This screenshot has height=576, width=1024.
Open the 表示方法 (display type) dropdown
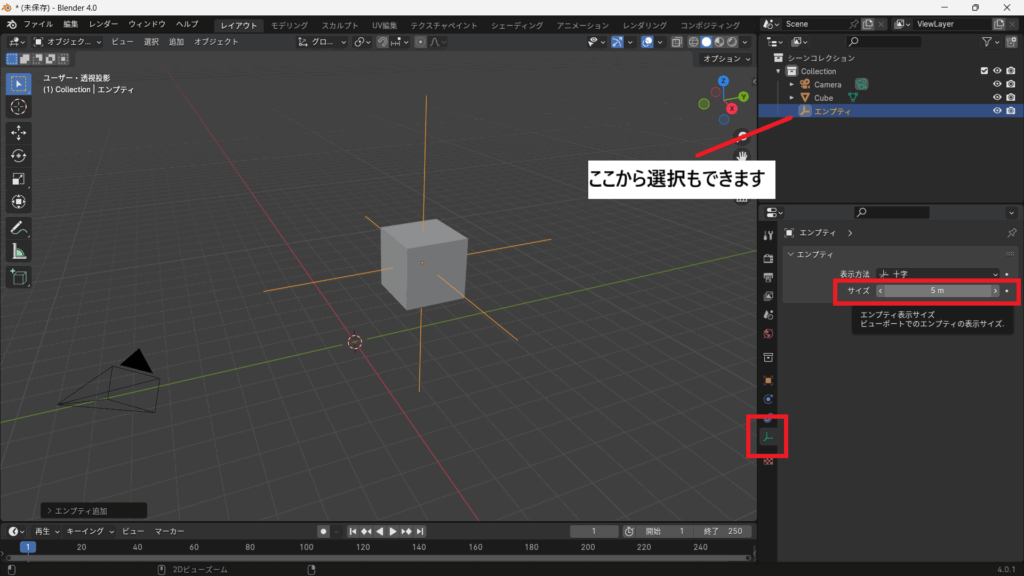click(x=937, y=273)
